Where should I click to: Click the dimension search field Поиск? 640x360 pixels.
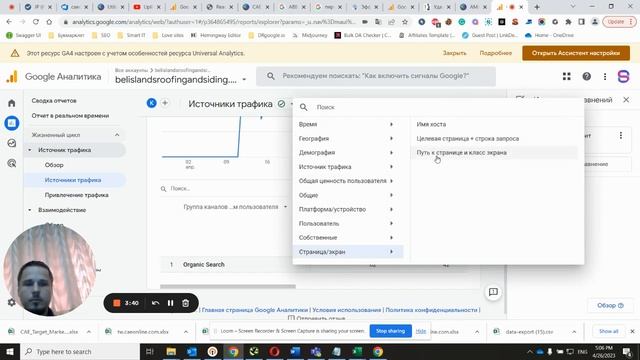click(438, 107)
